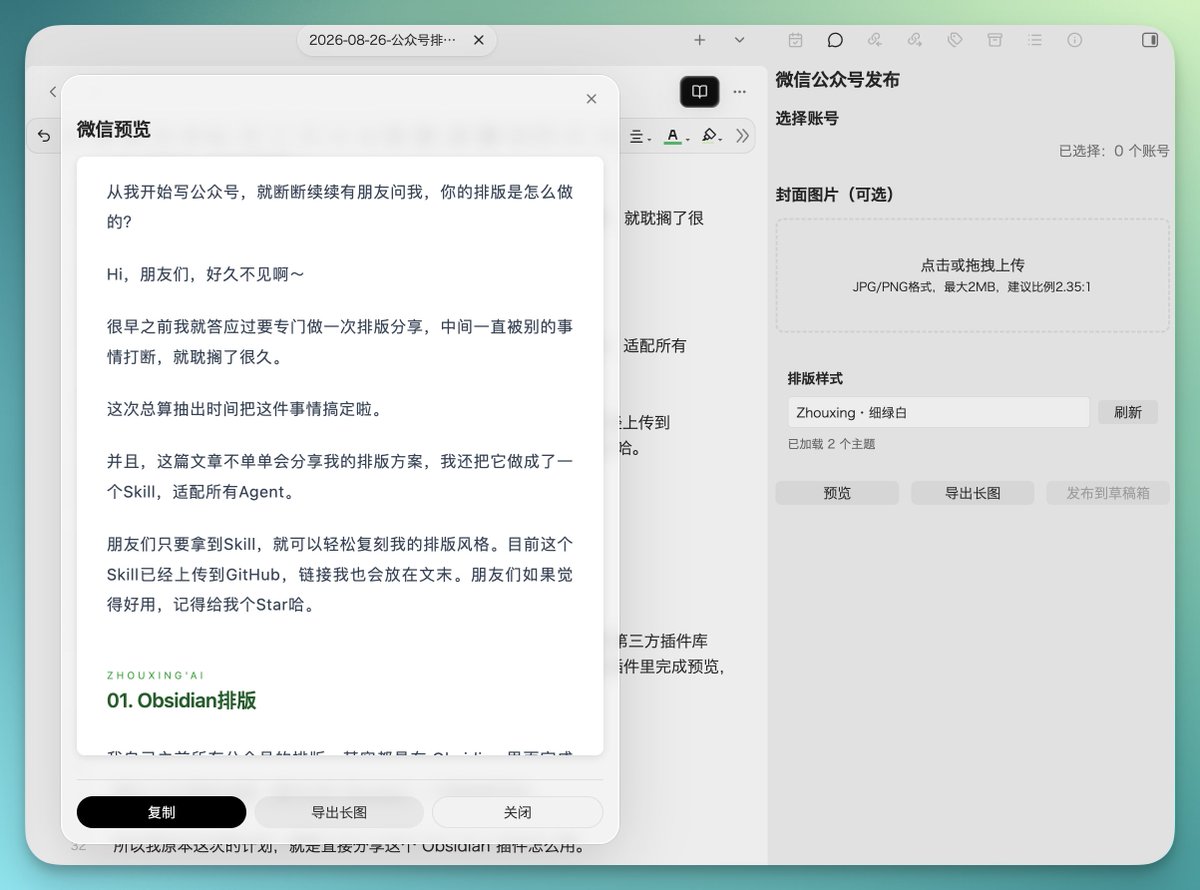1200x890 pixels.
Task: Open a new tab with the plus icon
Action: click(x=700, y=40)
